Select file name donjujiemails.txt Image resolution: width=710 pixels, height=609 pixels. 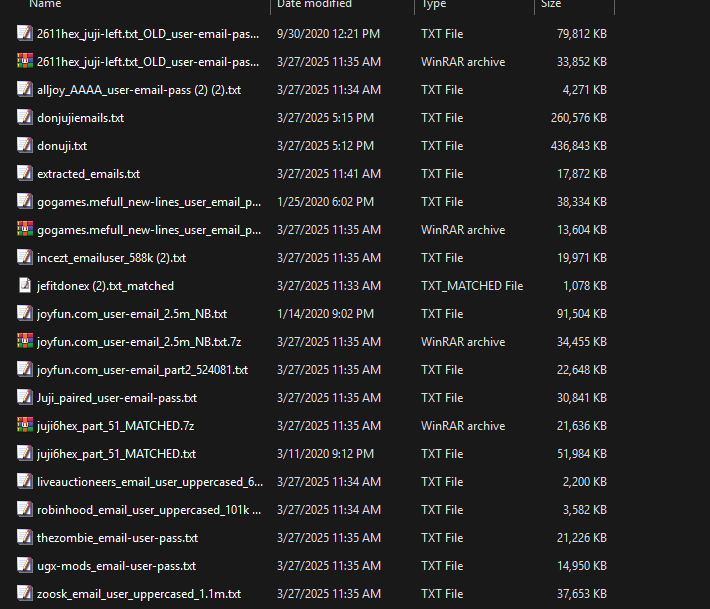[x=81, y=118]
